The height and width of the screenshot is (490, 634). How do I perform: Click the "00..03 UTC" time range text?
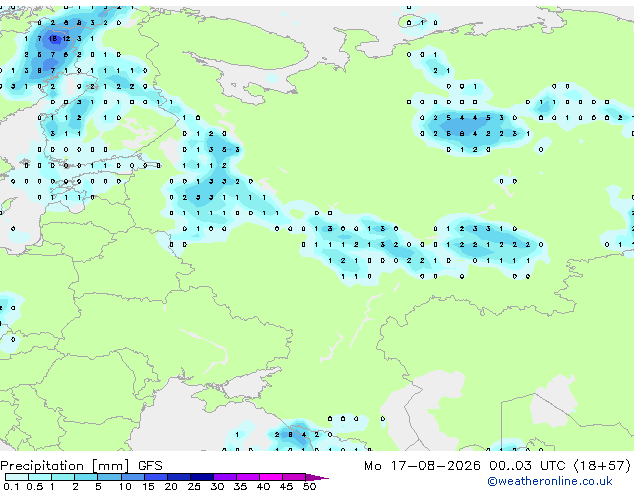point(527,466)
